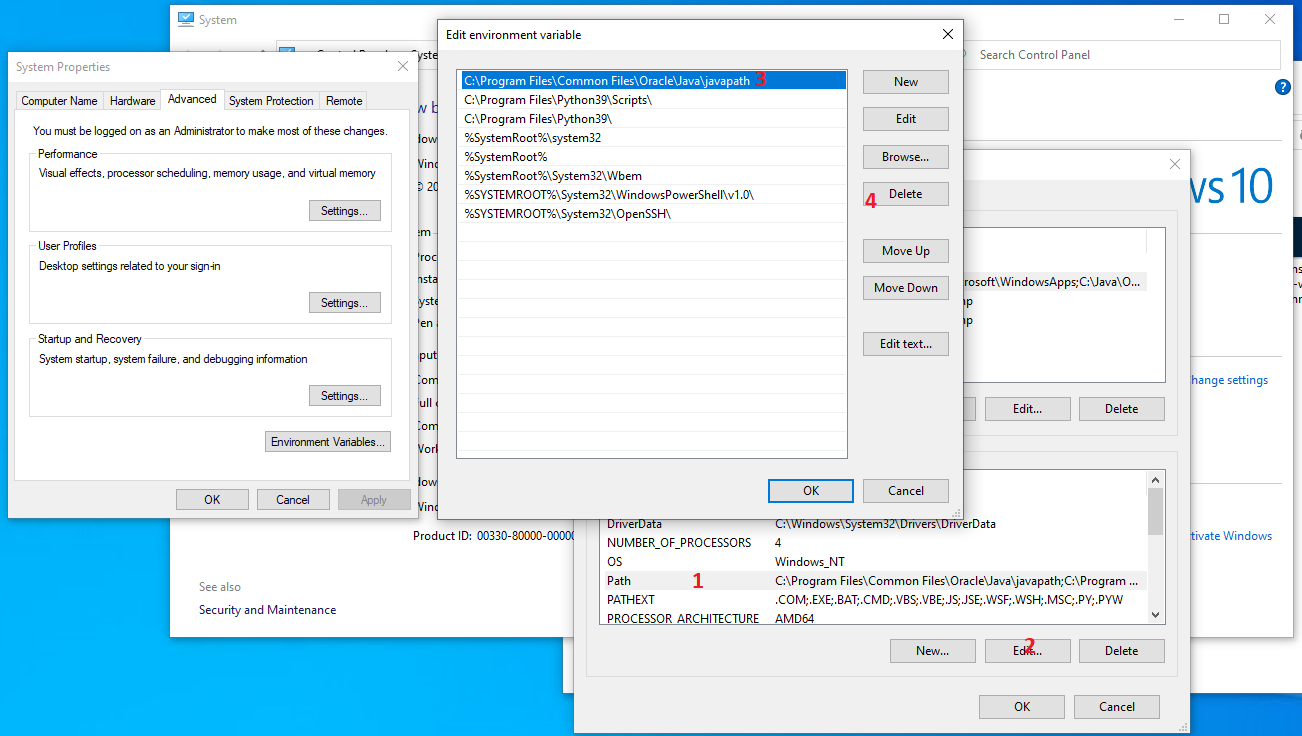This screenshot has width=1302, height=736.
Task: Close the System Properties dialog
Action: 403,66
